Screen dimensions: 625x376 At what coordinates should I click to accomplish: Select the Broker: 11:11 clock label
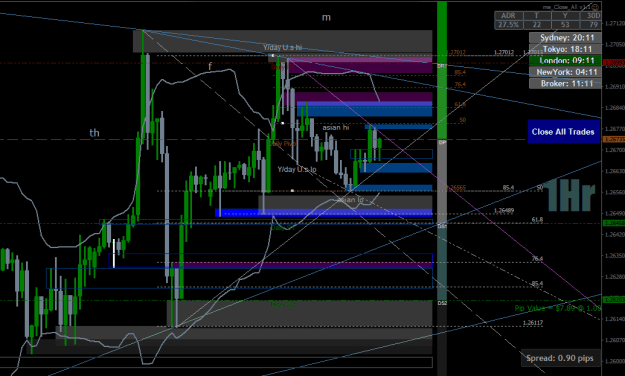565,83
